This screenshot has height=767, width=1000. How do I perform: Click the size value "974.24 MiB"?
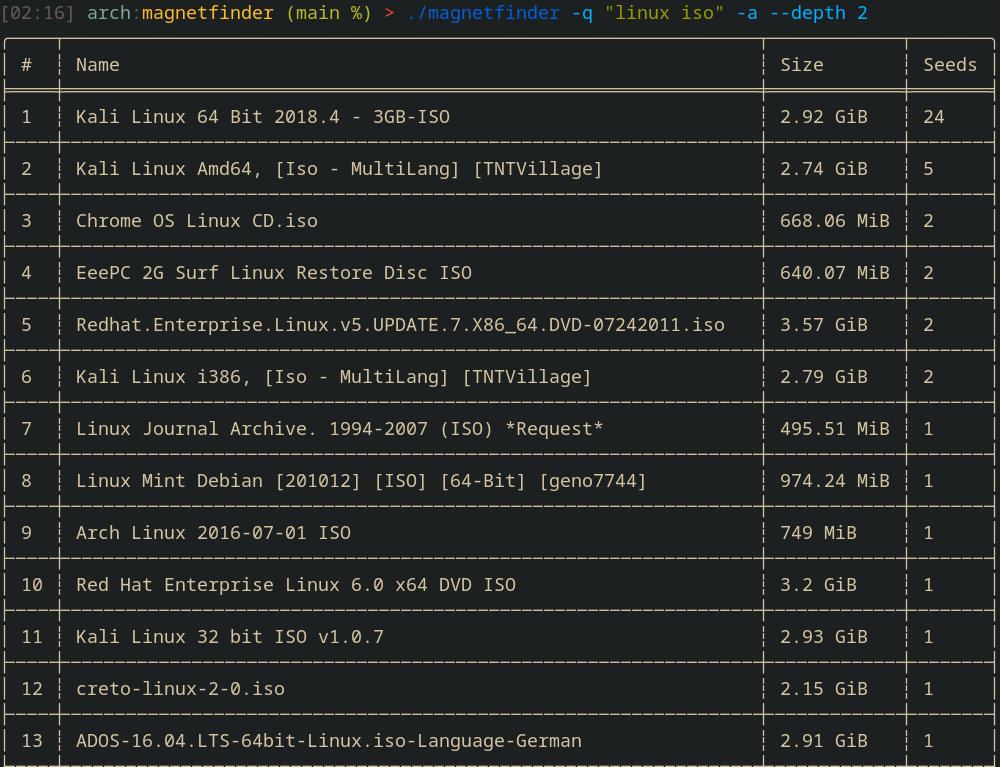click(x=834, y=481)
